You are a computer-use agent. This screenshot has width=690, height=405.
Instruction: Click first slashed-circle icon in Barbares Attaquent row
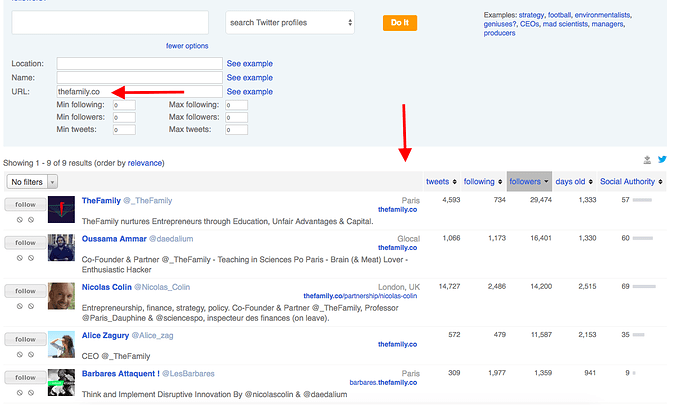[20, 393]
